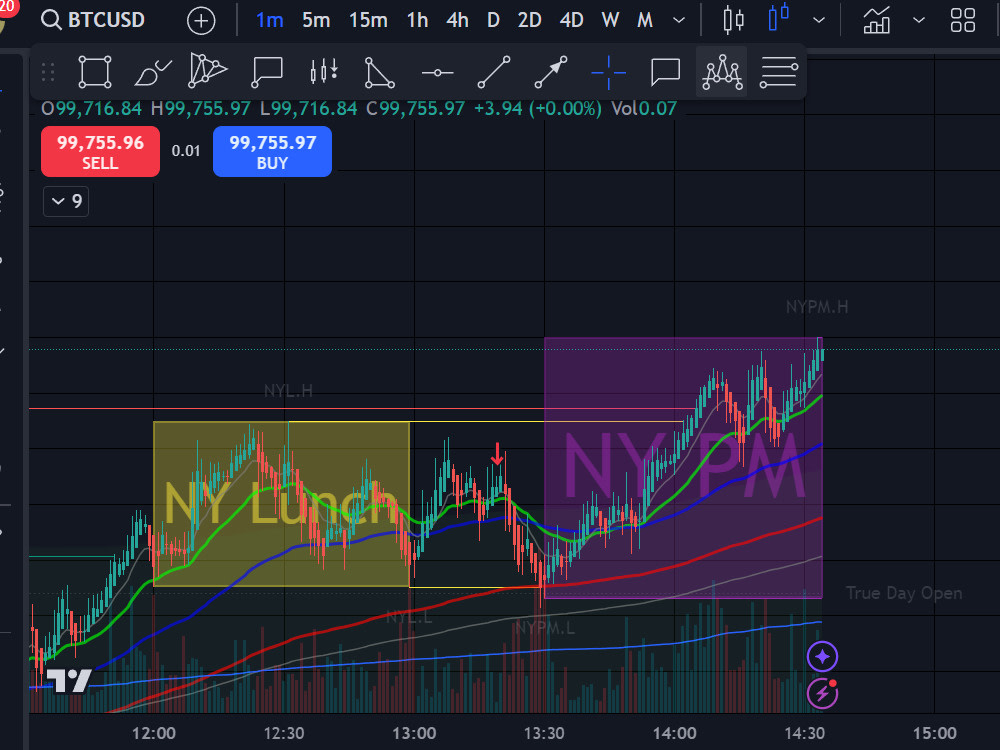Expand the timeframe list dropdown
Image resolution: width=1000 pixels, height=750 pixels.
679,20
